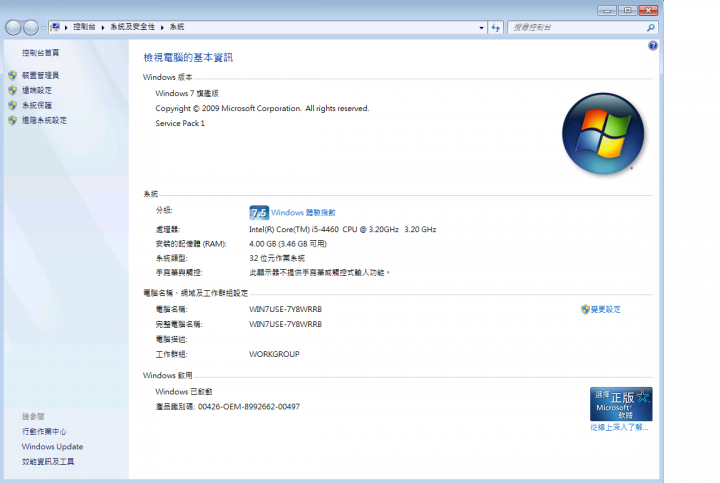Open 效能資訊及工具 in sidebar
This screenshot has height=483, width=720.
click(48, 462)
